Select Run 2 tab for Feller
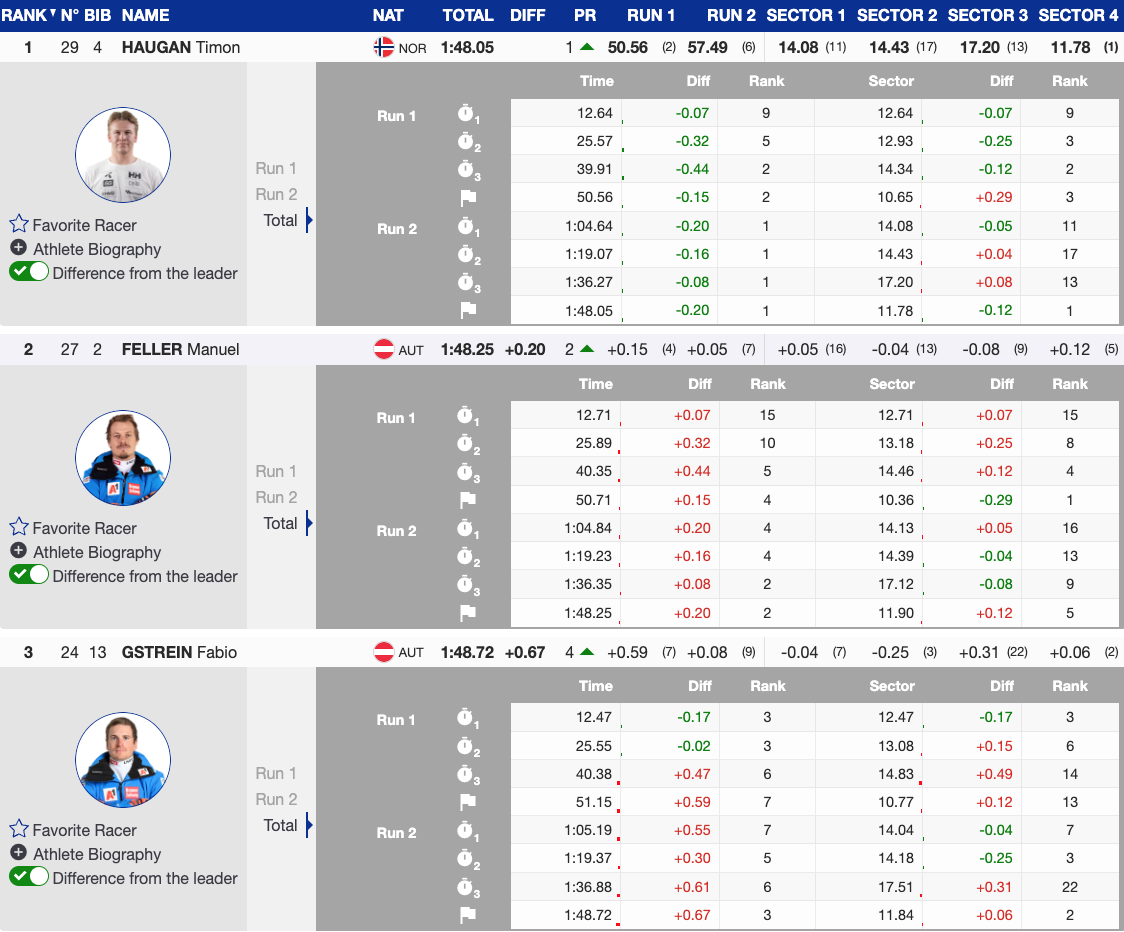1124x932 pixels. [276, 497]
